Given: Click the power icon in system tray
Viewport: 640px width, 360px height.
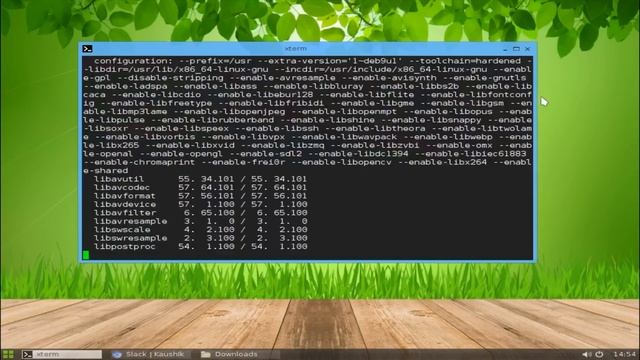Looking at the screenshot, I should tap(599, 354).
